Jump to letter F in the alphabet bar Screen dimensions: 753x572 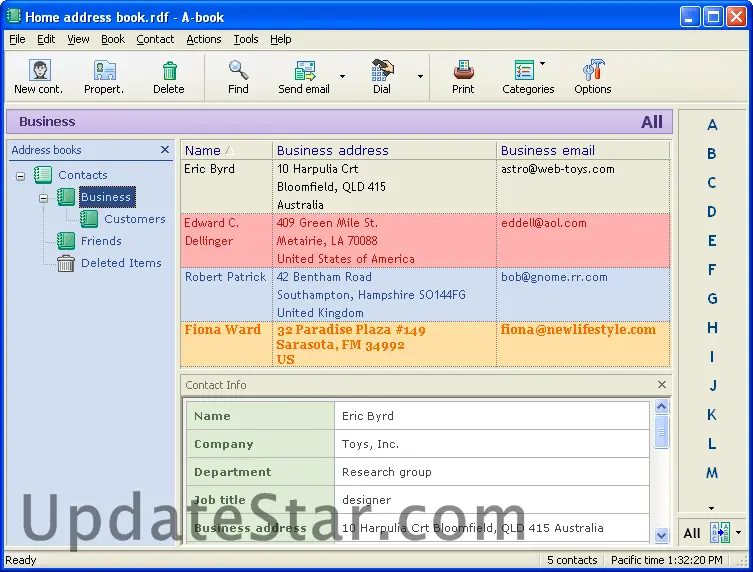(712, 270)
